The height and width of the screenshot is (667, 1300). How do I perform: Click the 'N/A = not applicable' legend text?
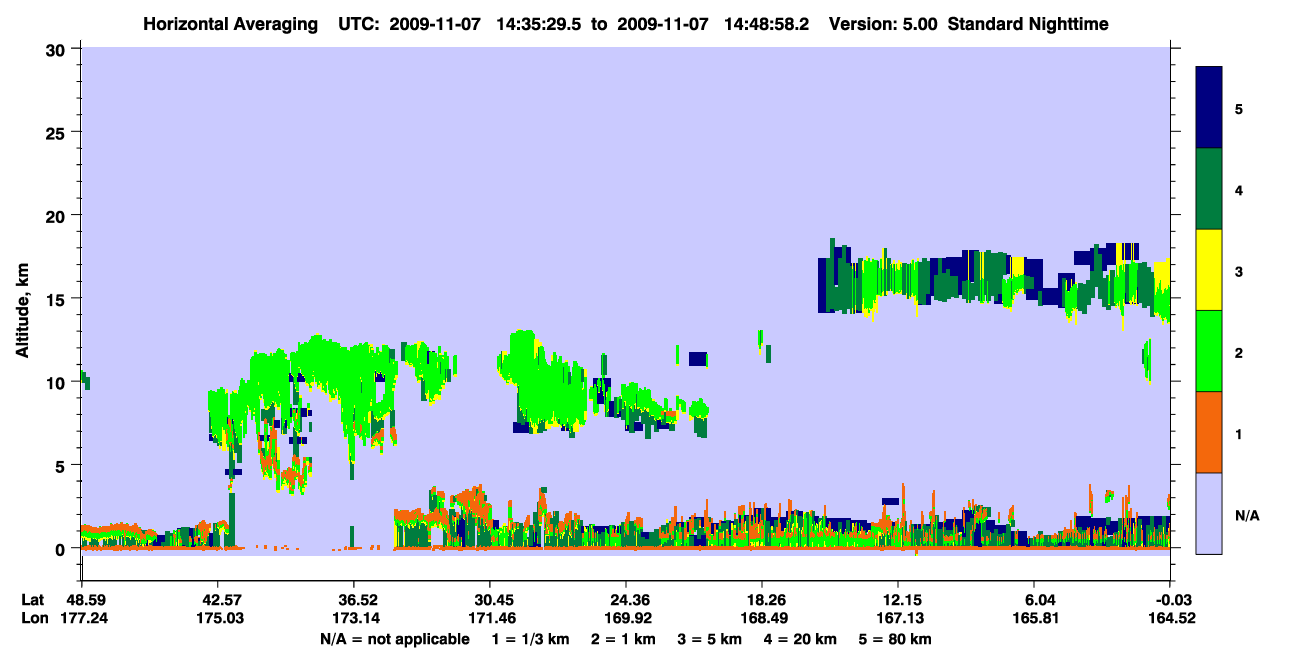[395, 638]
